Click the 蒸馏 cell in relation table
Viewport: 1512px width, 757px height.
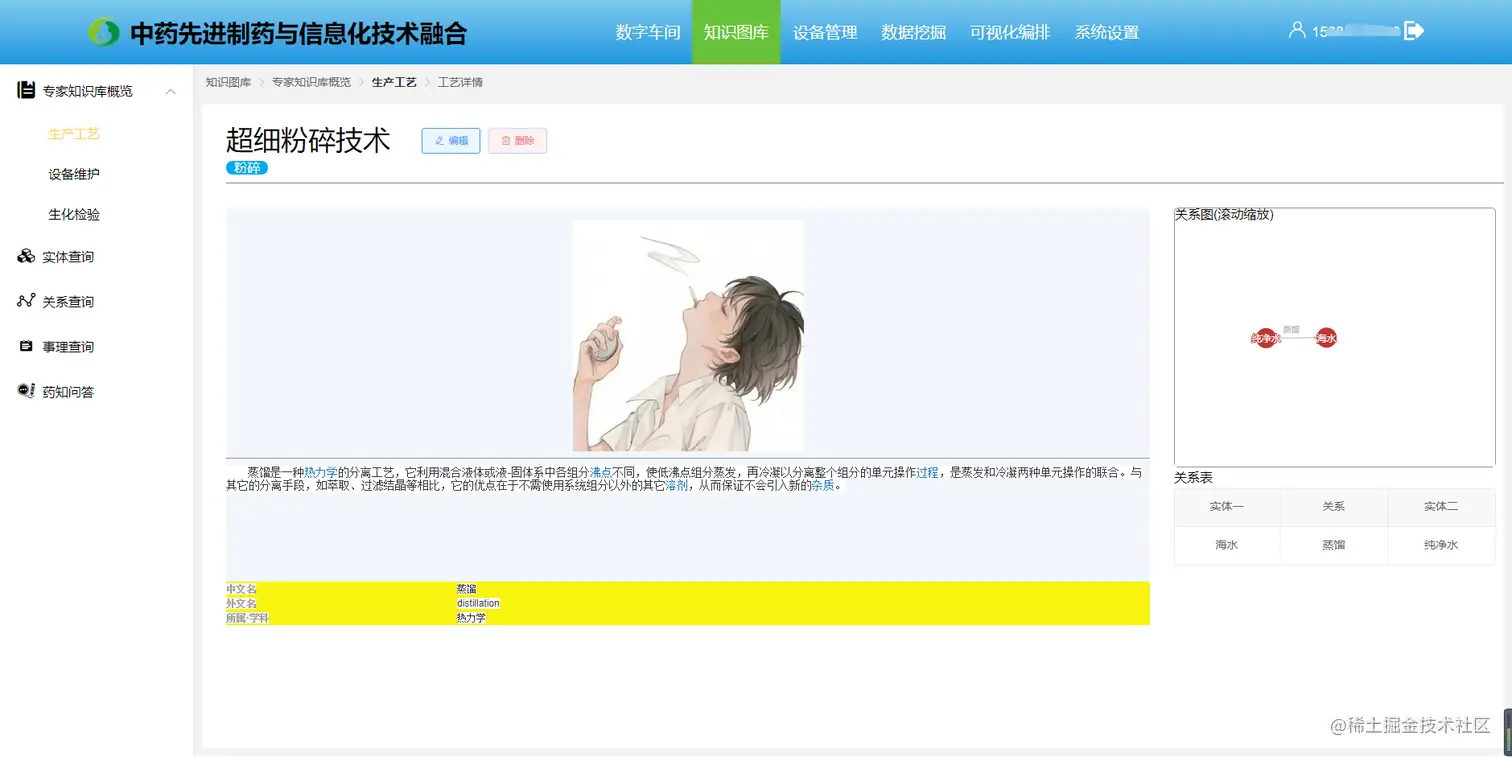1334,546
